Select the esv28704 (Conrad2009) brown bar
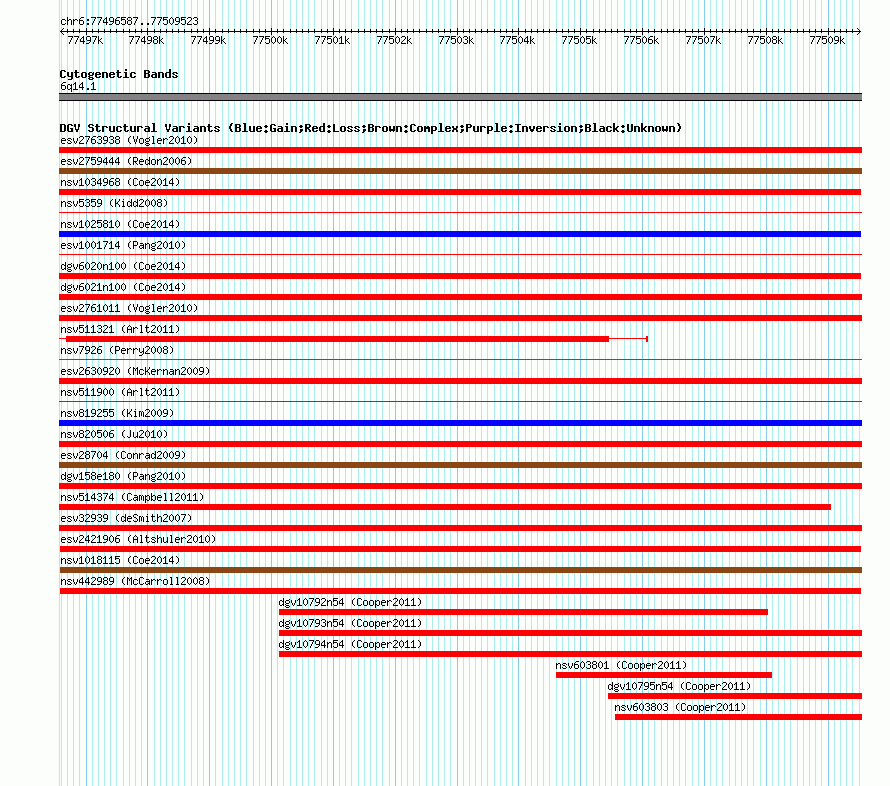Viewport: 890px width, 786px height. tap(460, 465)
